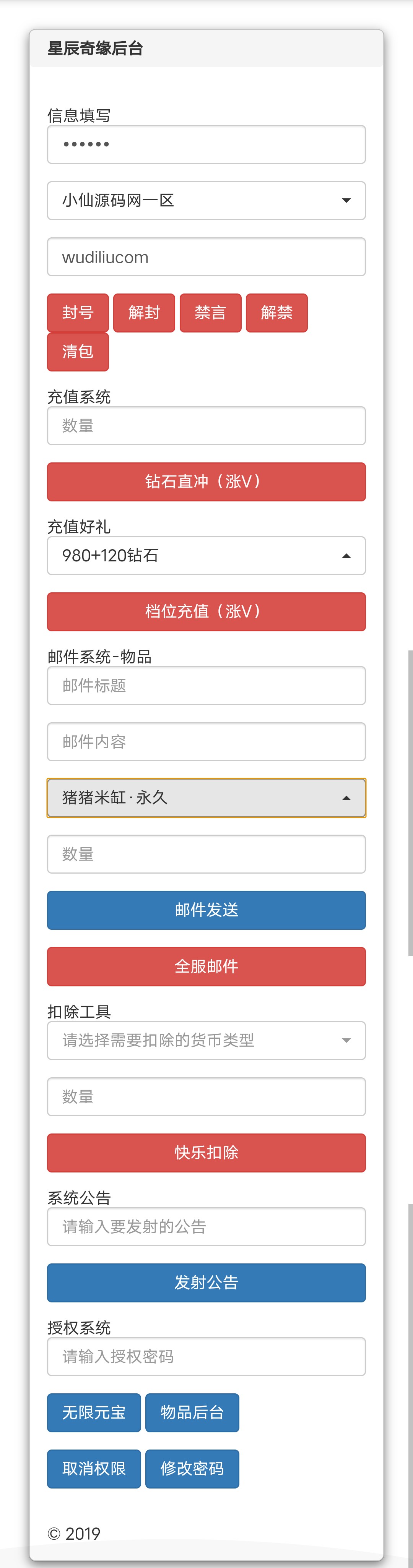Click the 清包 clear bag button
This screenshot has width=413, height=1568.
(78, 352)
